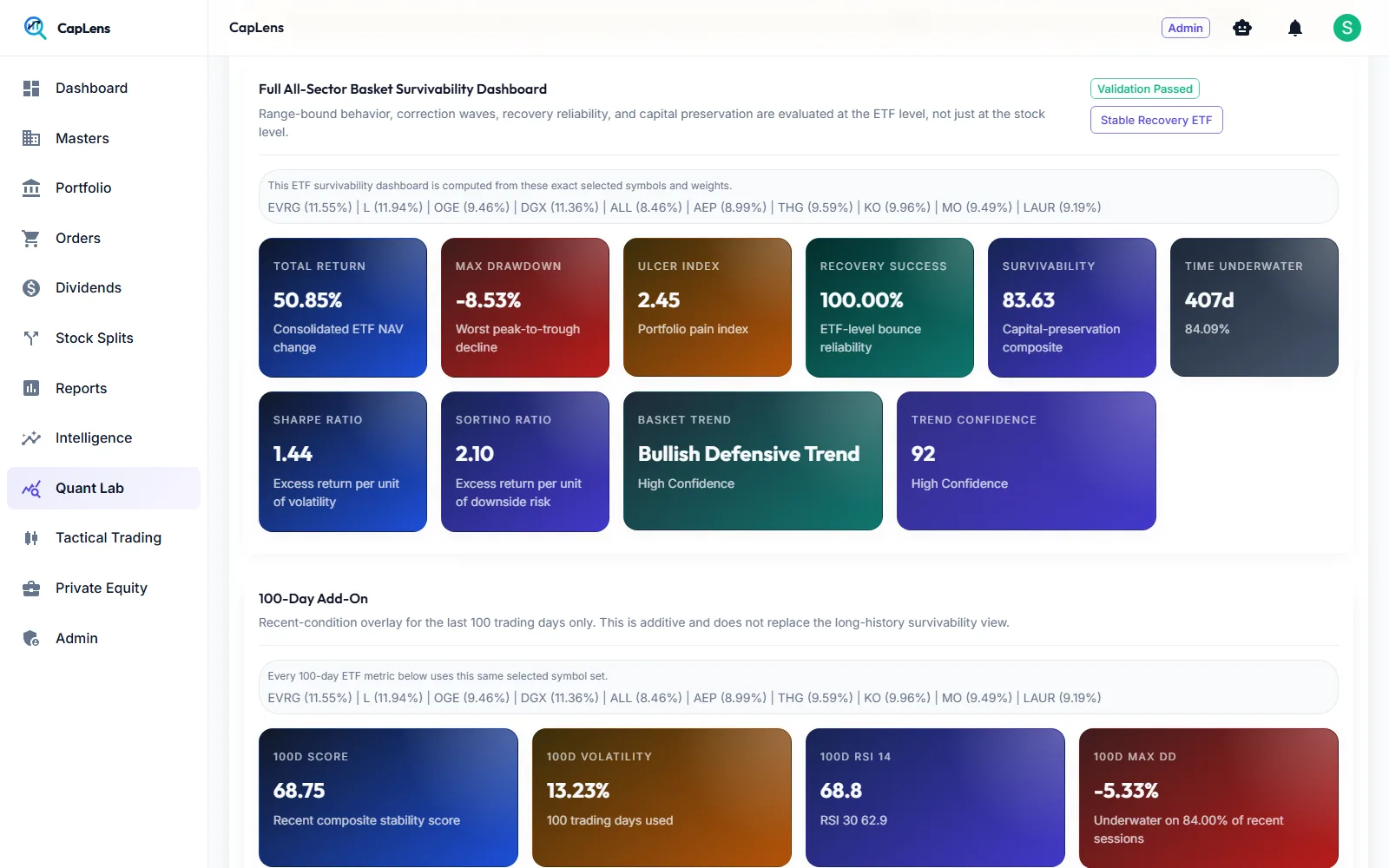Open the user avatar S menu
The height and width of the screenshot is (868, 1389).
[1347, 28]
